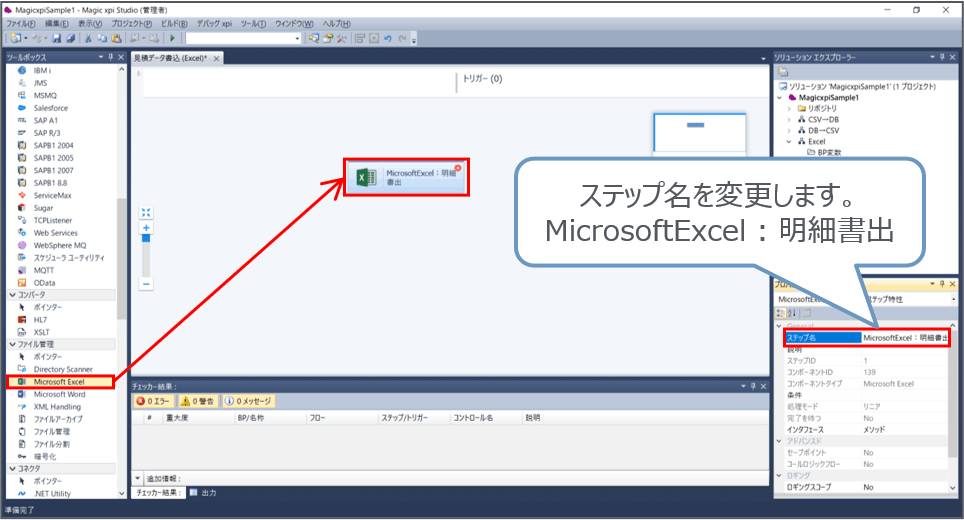964x520 pixels.
Task: Click the zoom in plus button
Action: pos(146,228)
